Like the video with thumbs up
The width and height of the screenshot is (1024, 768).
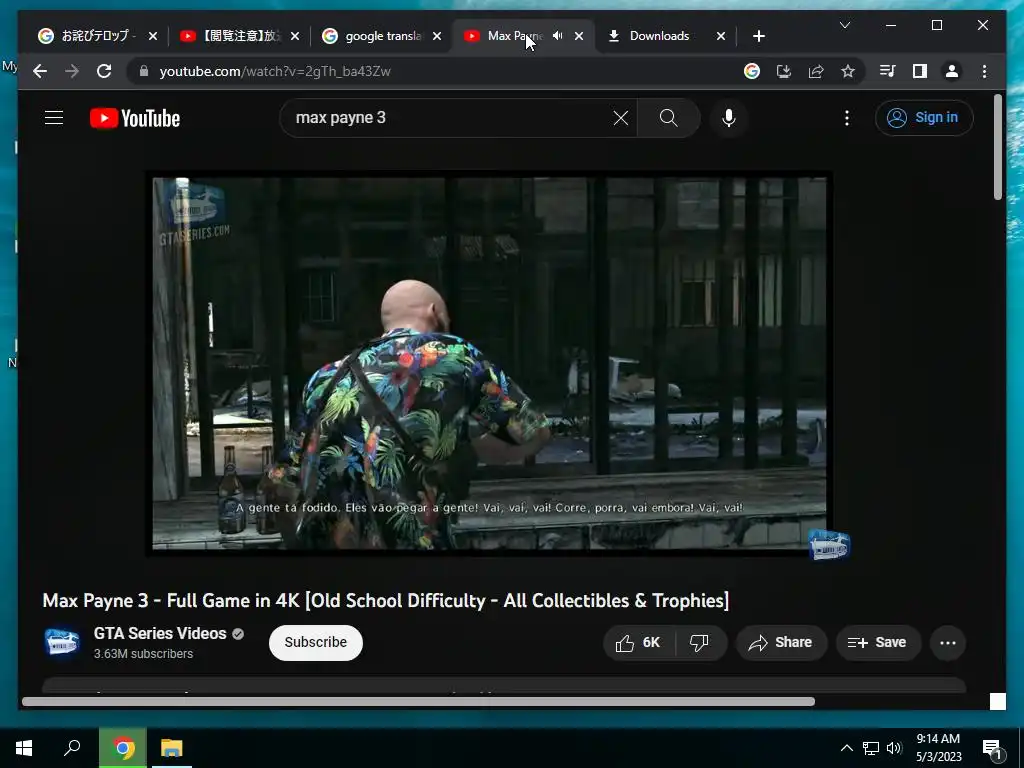pos(638,643)
